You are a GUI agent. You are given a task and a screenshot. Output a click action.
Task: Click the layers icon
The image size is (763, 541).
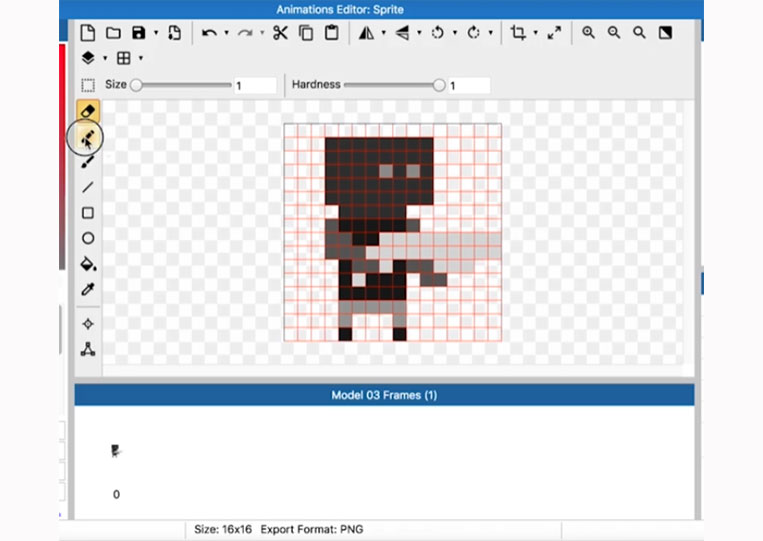pyautogui.click(x=88, y=58)
